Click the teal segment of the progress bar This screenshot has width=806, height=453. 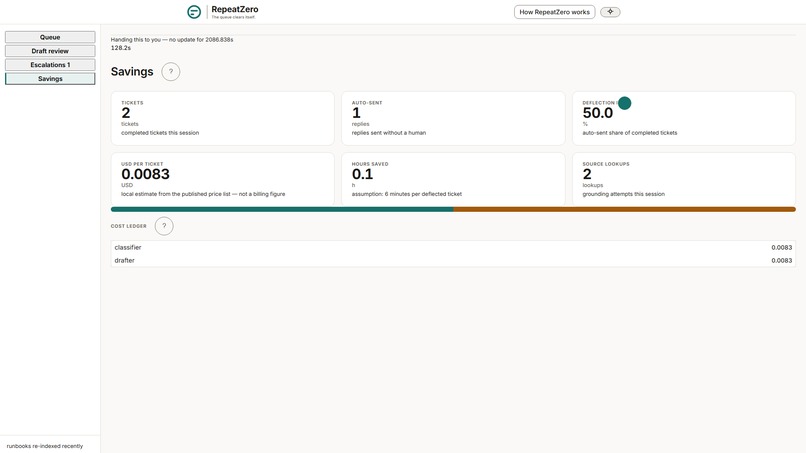click(282, 209)
